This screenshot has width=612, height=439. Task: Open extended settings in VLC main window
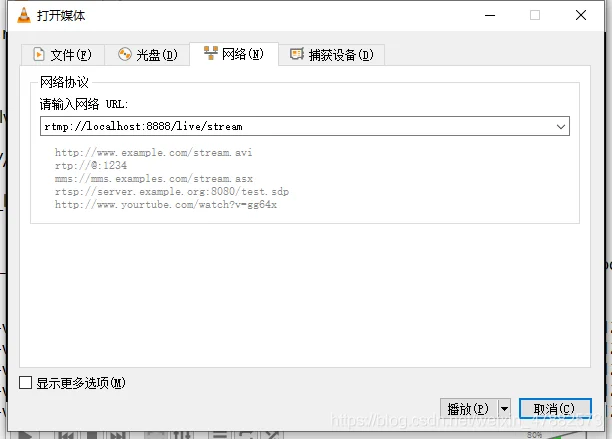(182, 435)
